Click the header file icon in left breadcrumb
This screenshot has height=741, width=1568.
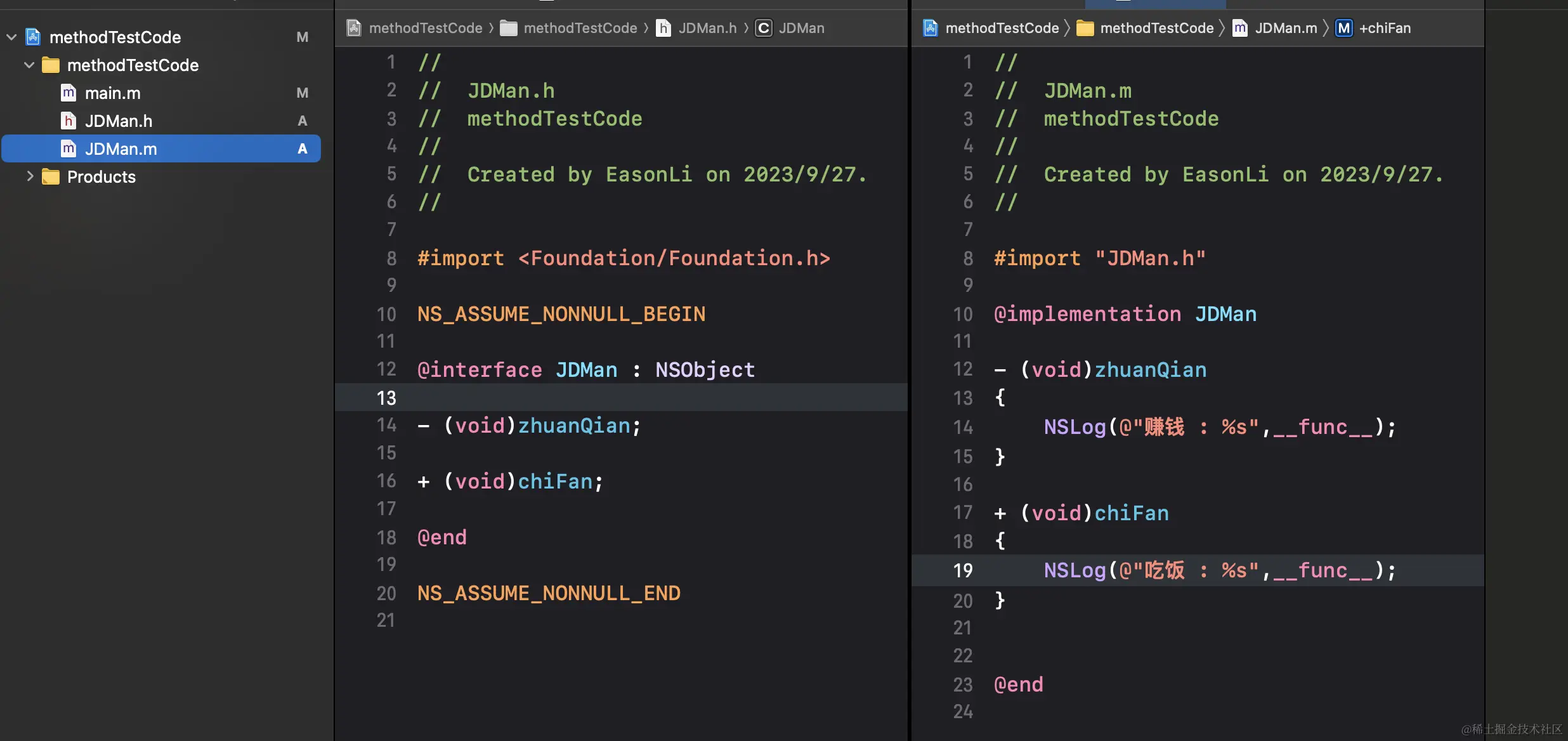pyautogui.click(x=663, y=28)
